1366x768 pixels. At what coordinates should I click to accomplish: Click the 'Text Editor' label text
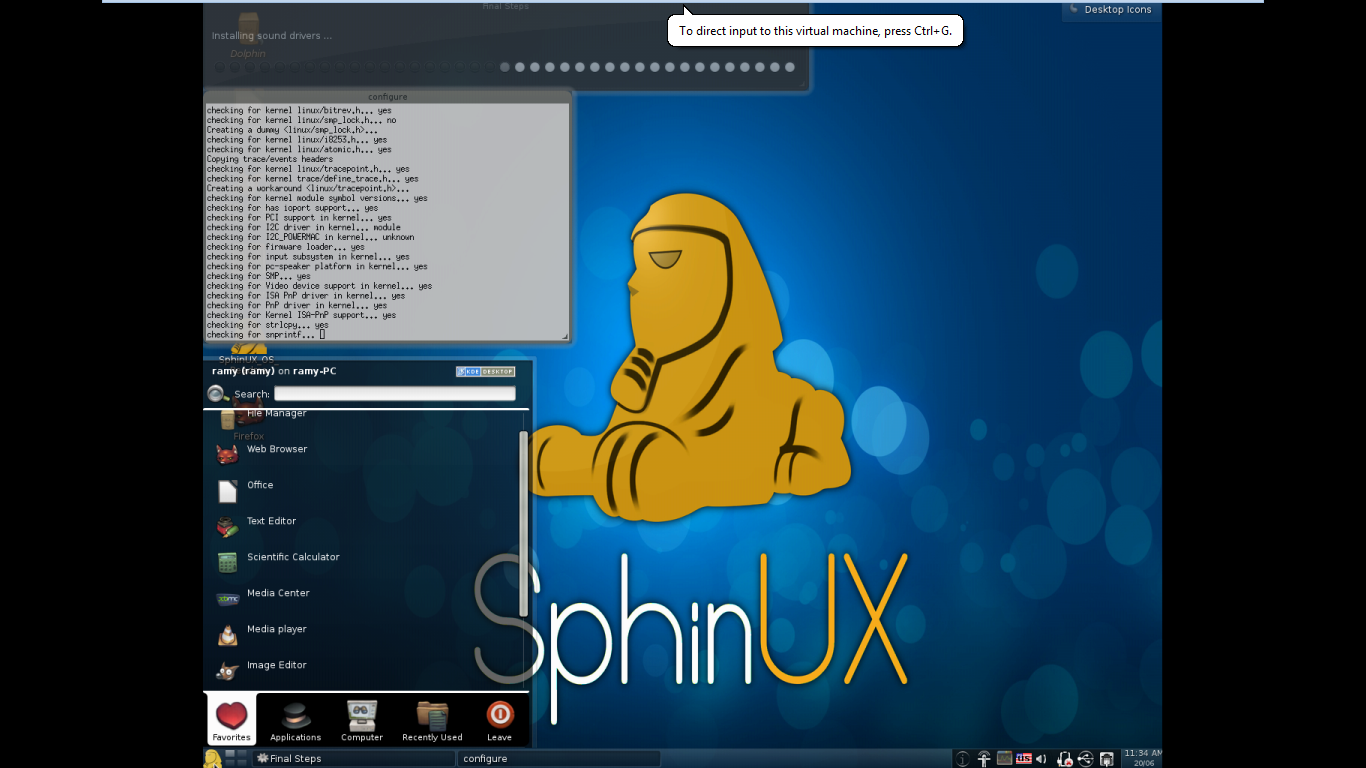(271, 521)
